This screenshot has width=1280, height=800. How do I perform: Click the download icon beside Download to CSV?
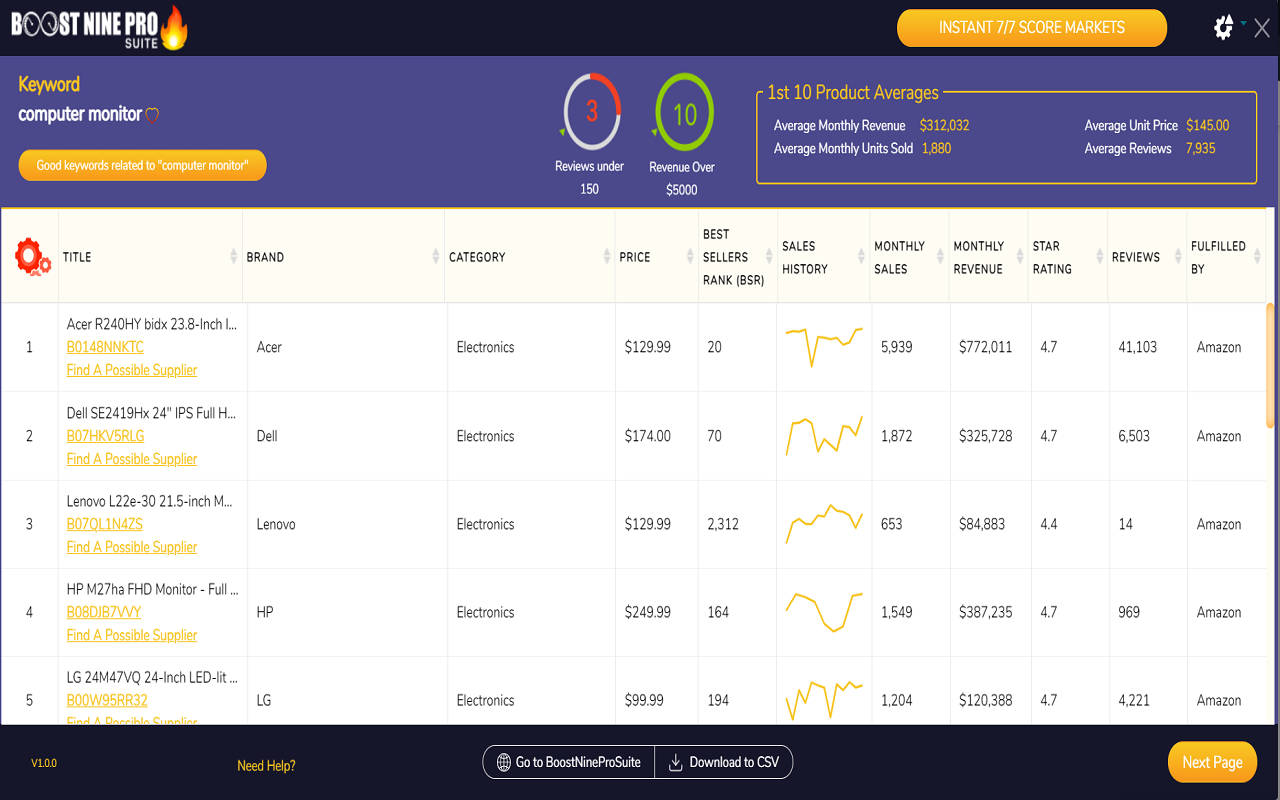click(677, 762)
